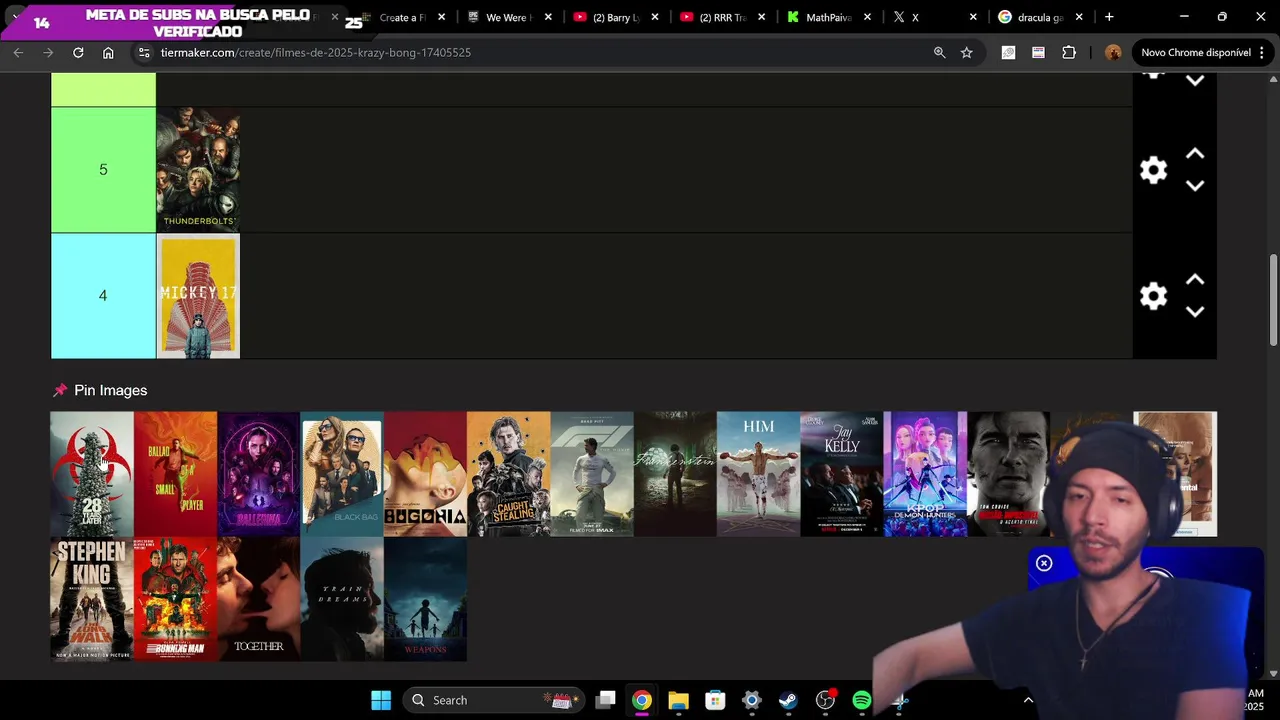Move tier 4 row down
Viewport: 1280px width, 720px height.
1195,312
